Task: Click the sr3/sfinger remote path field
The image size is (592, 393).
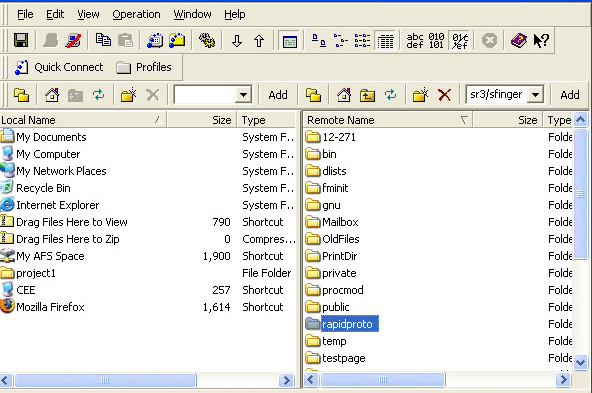Action: [x=496, y=95]
